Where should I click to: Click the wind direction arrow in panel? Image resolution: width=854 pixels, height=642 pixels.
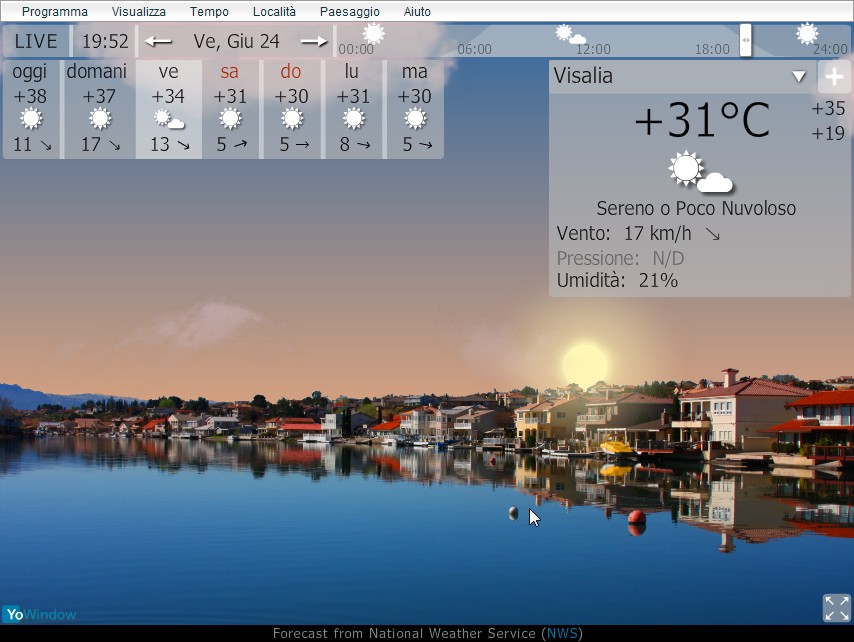coord(712,234)
